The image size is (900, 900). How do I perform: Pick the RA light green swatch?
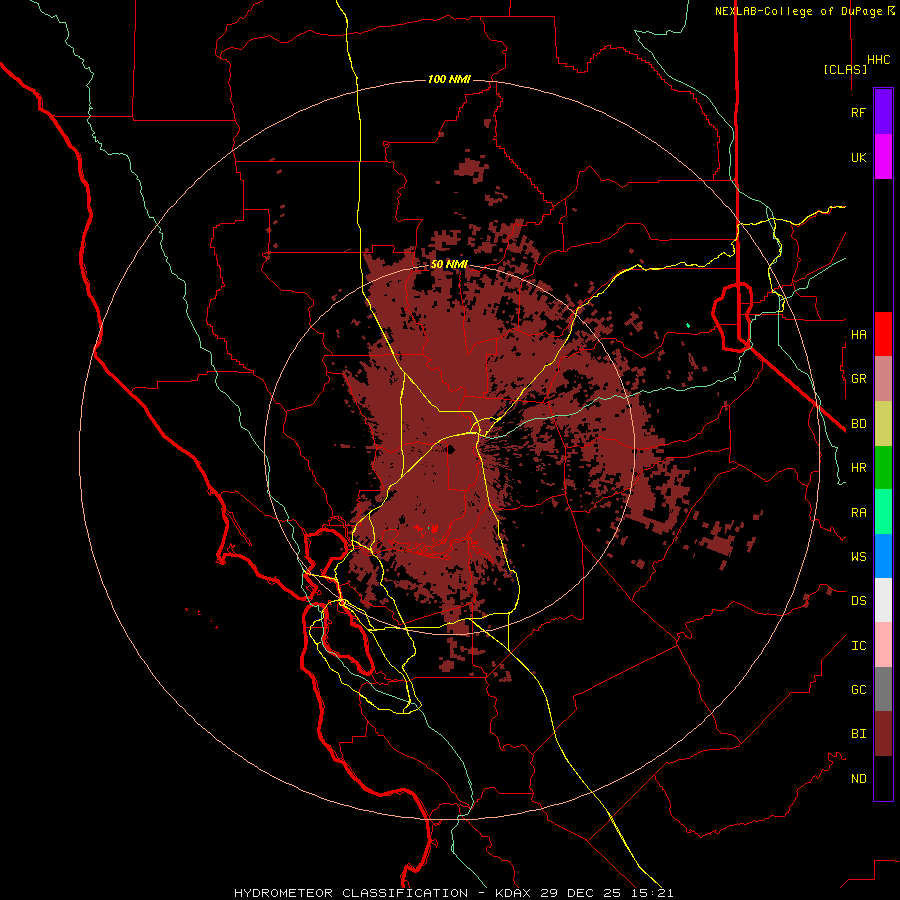883,512
